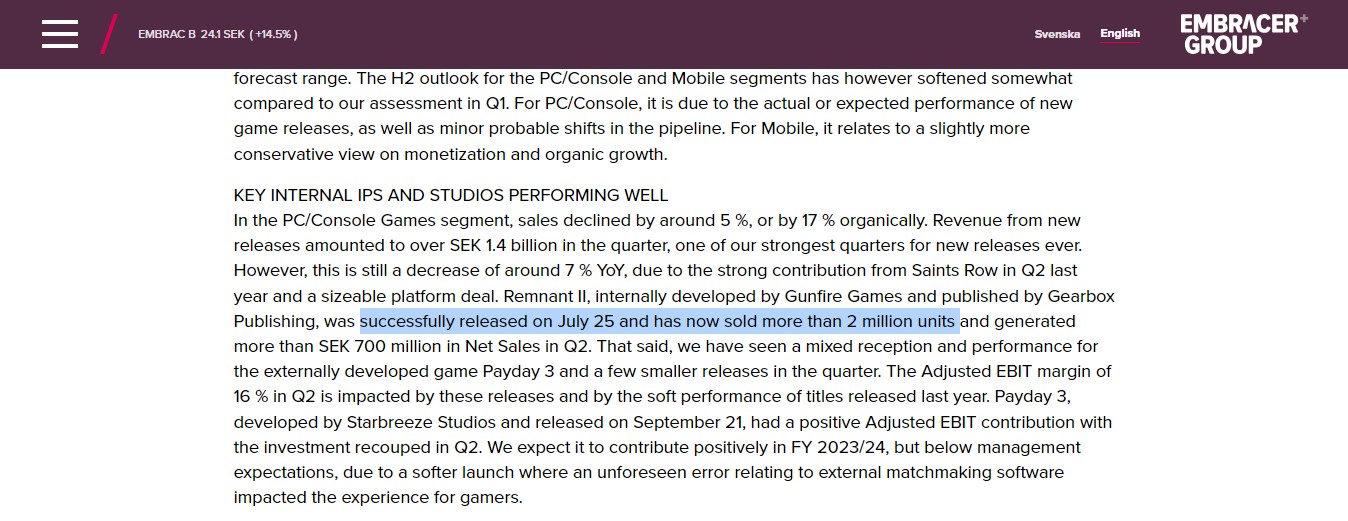Click the word Gearbox in the paragraph
The image size is (1348, 521).
pos(1081,296)
